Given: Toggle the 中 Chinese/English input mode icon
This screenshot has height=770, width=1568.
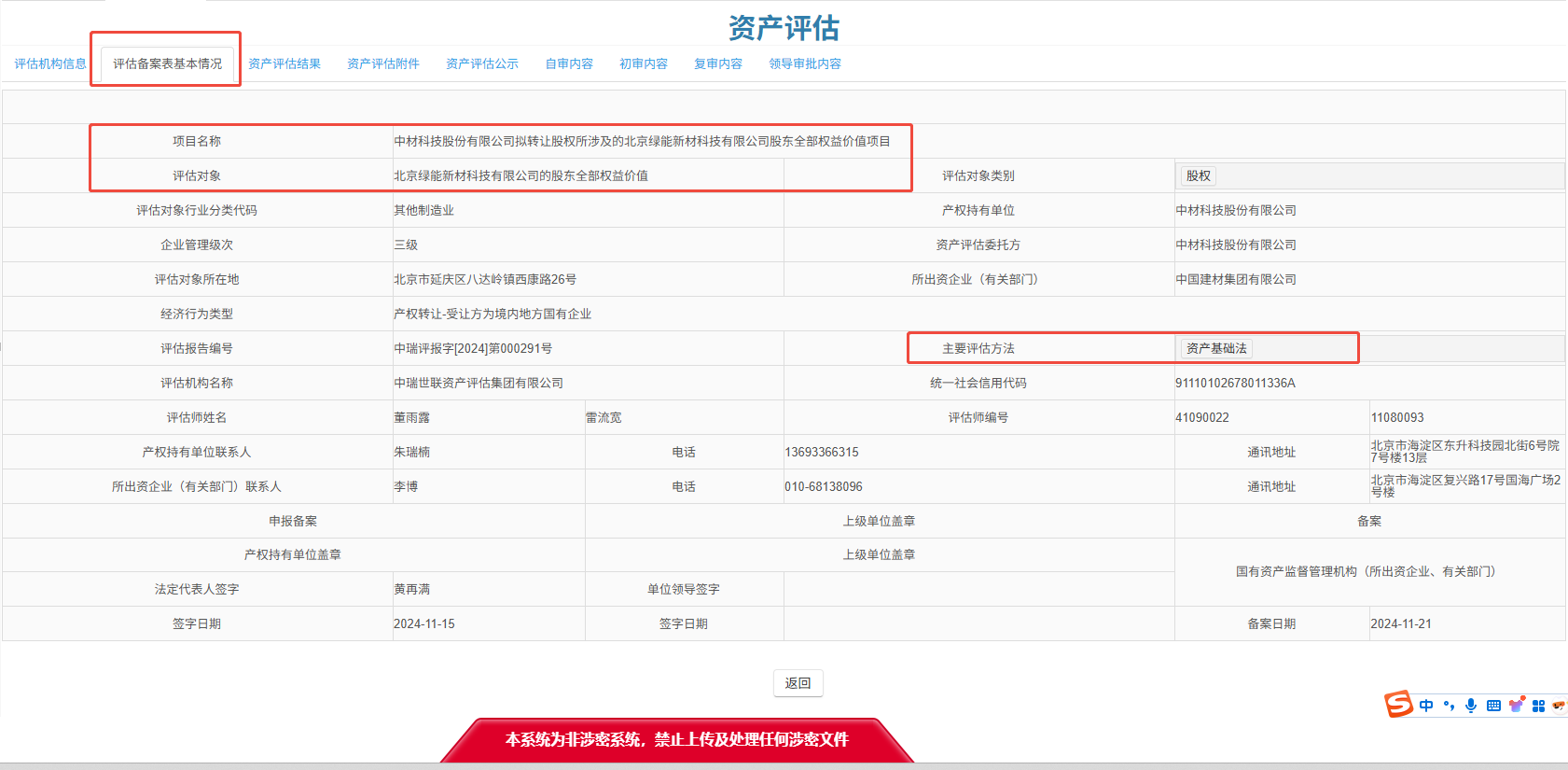Looking at the screenshot, I should [x=1426, y=706].
